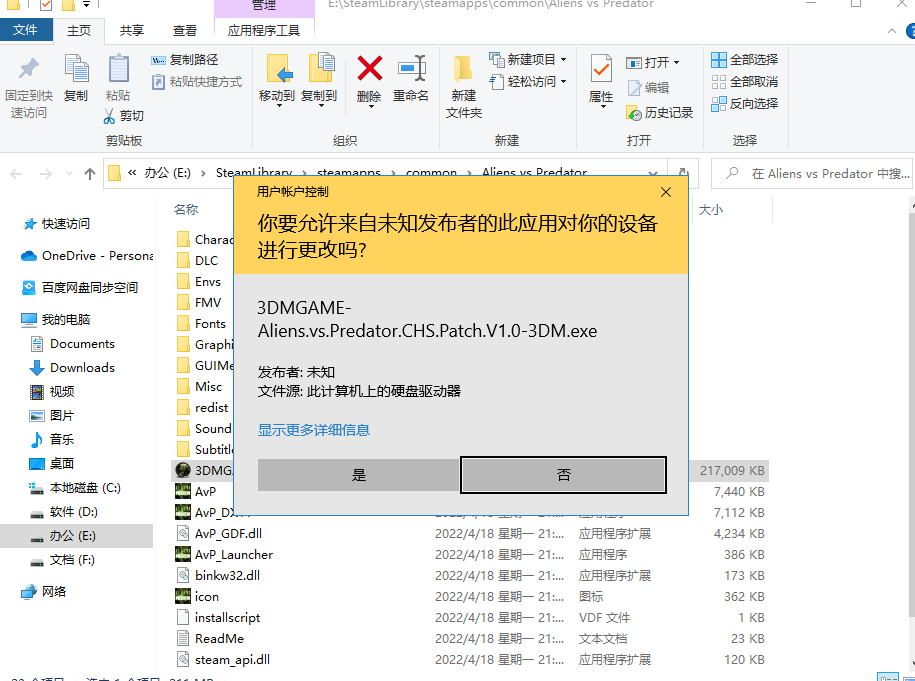Click the 新建文件夹 folder icon
The image size is (915, 681).
pos(463,69)
